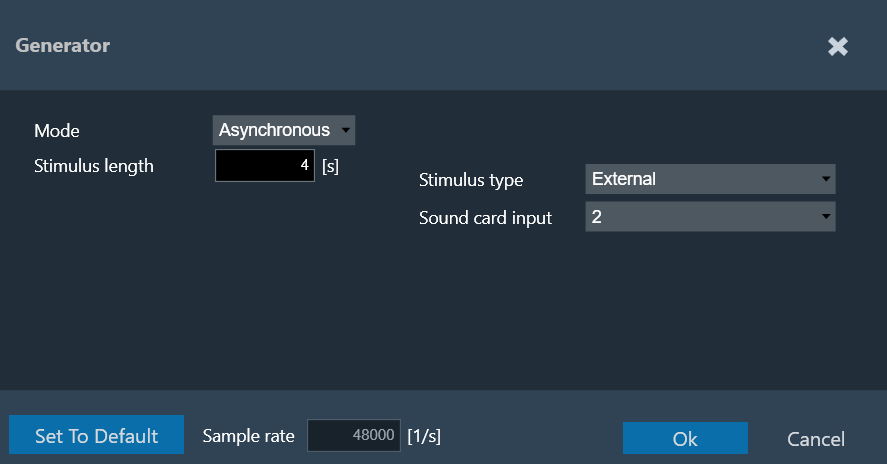887x464 pixels.
Task: Click the Sample rate label
Action: pos(248,436)
